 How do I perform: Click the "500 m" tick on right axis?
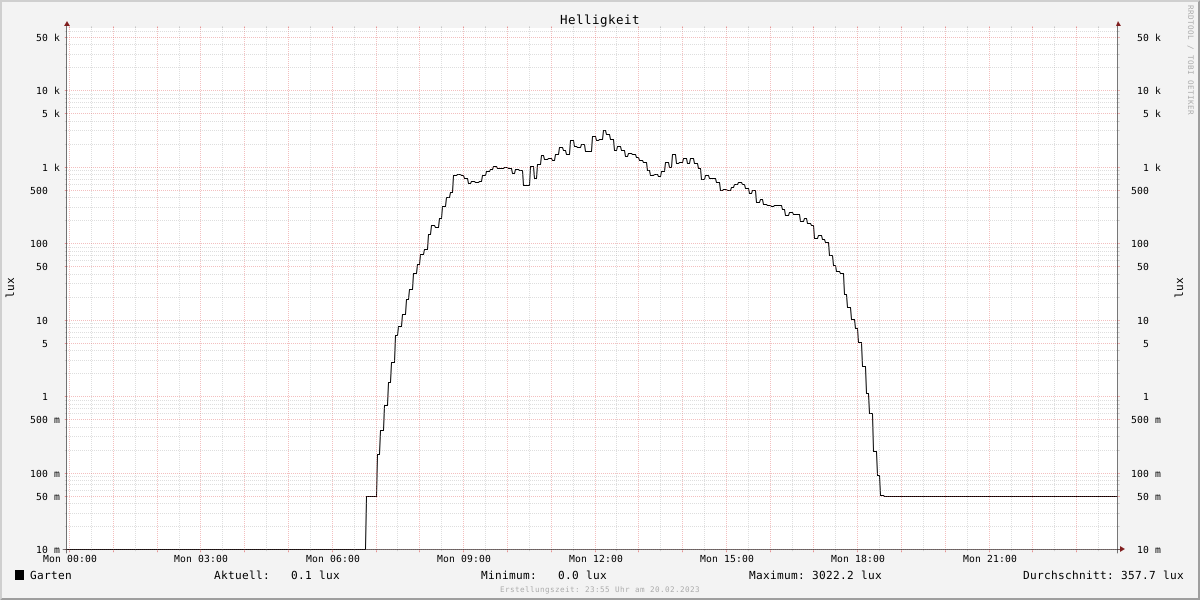tap(1146, 420)
